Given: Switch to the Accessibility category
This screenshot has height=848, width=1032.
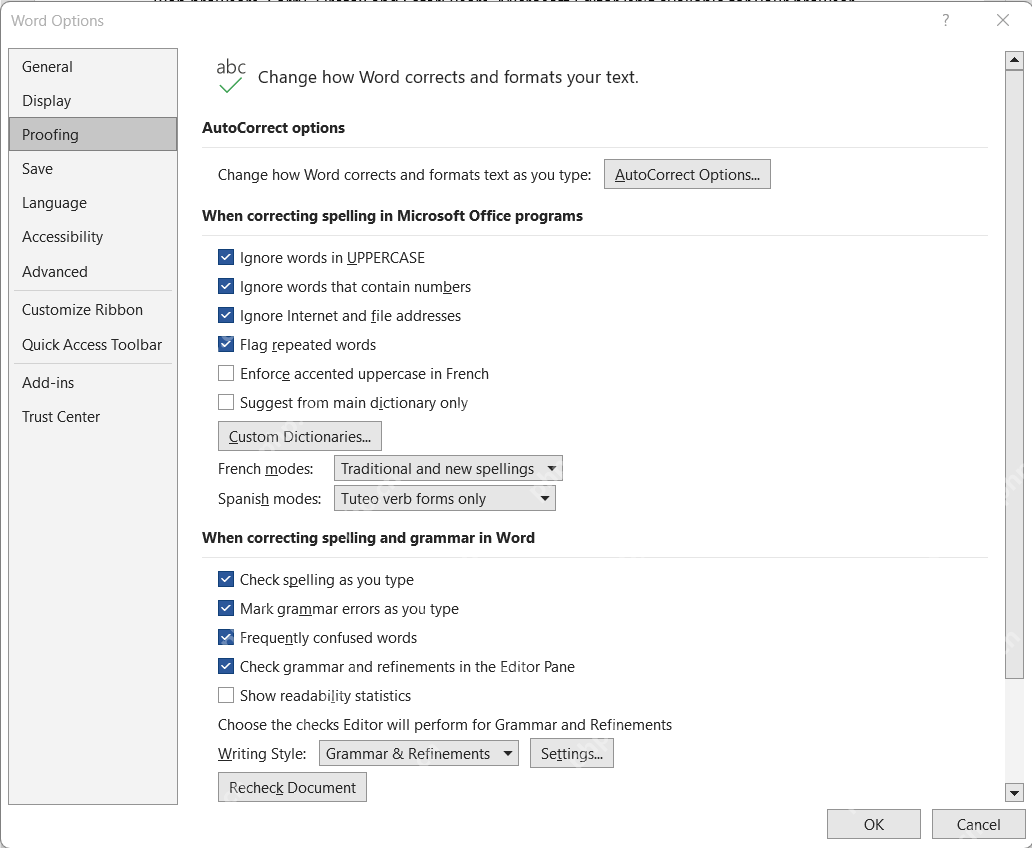Looking at the screenshot, I should tap(93, 237).
